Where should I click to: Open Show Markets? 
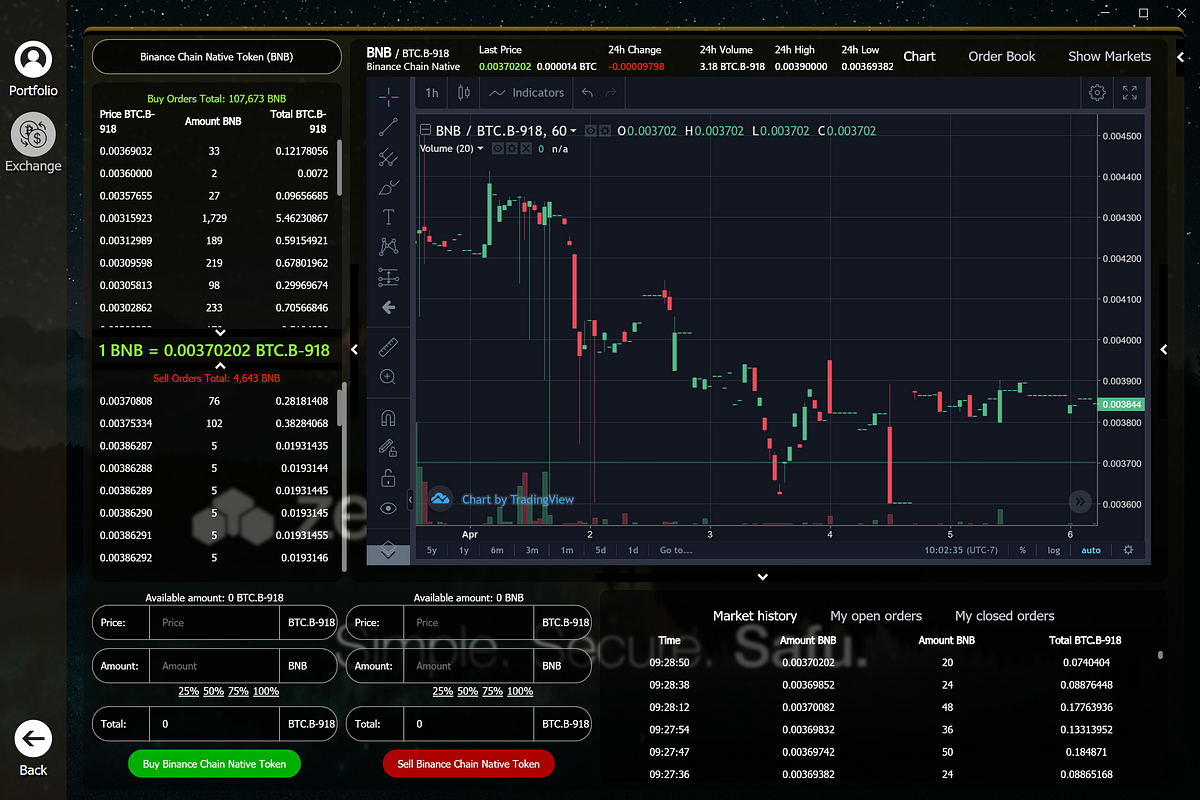tap(1109, 57)
